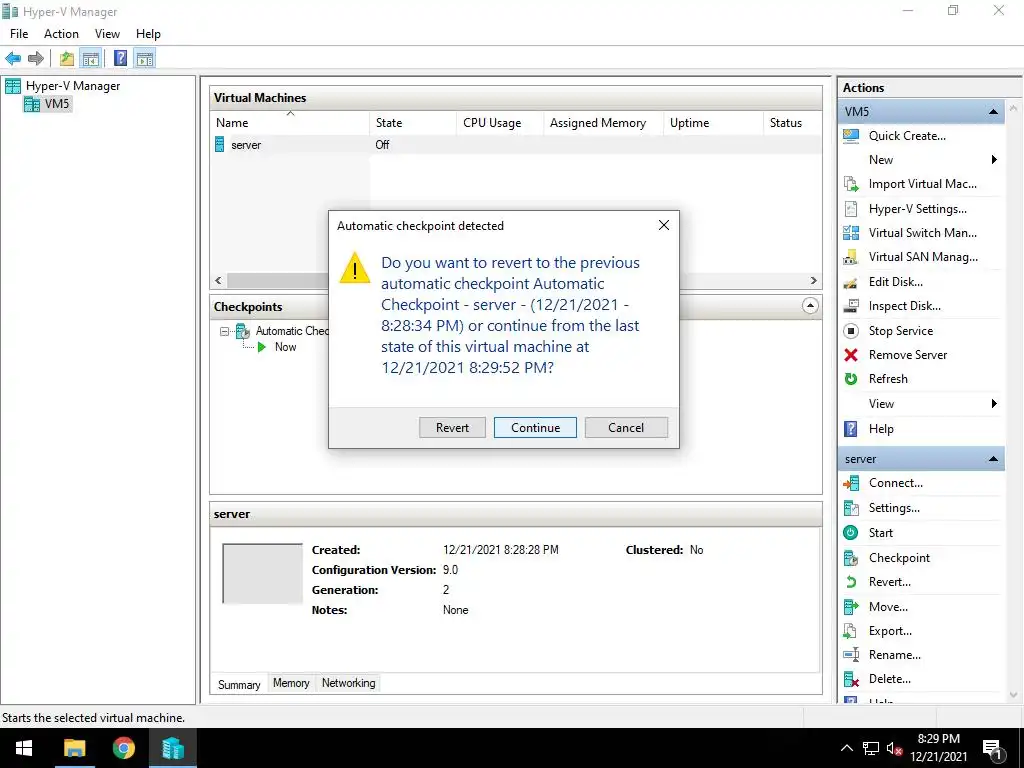Click the Export action icon

851,631
